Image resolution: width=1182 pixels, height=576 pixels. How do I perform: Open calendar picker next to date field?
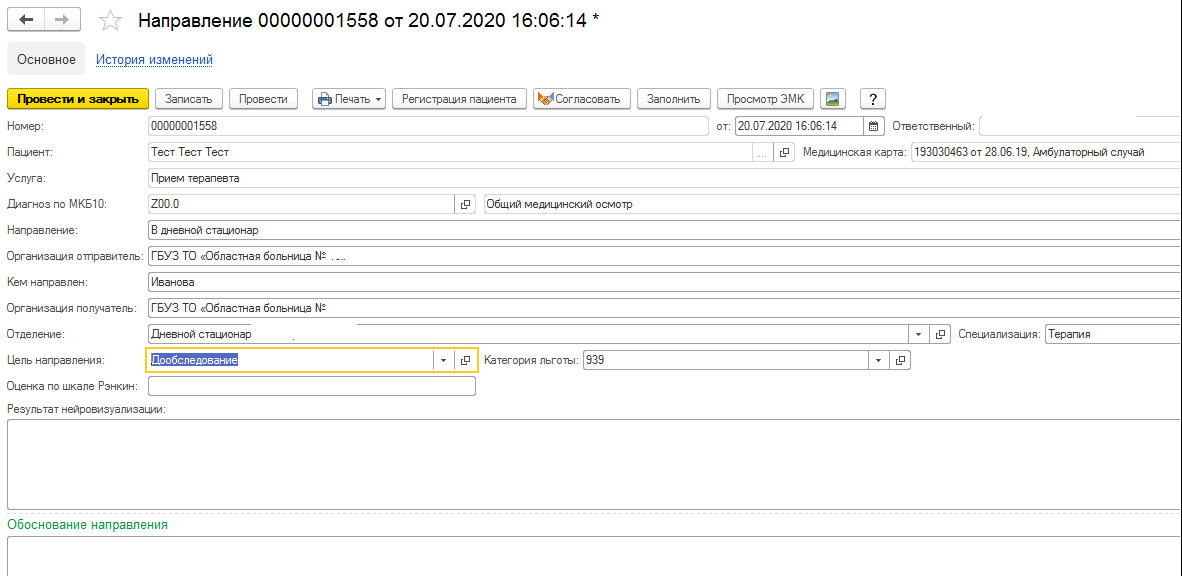[x=873, y=126]
